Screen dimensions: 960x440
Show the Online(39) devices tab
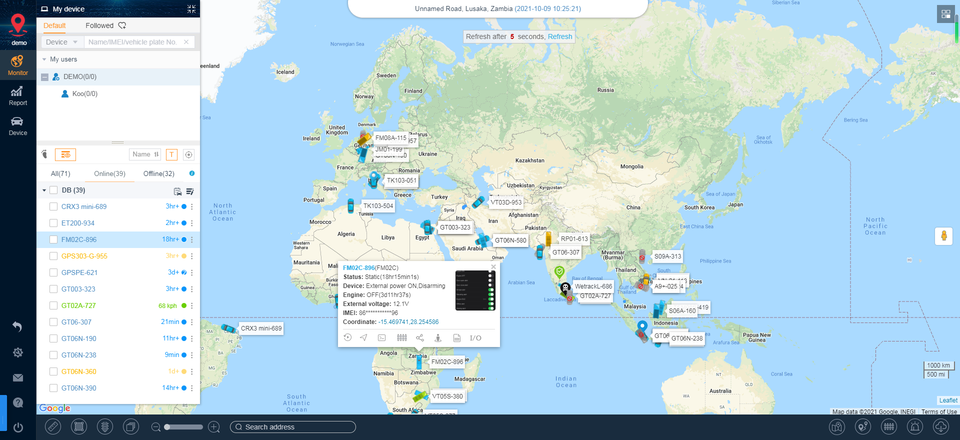tap(110, 174)
